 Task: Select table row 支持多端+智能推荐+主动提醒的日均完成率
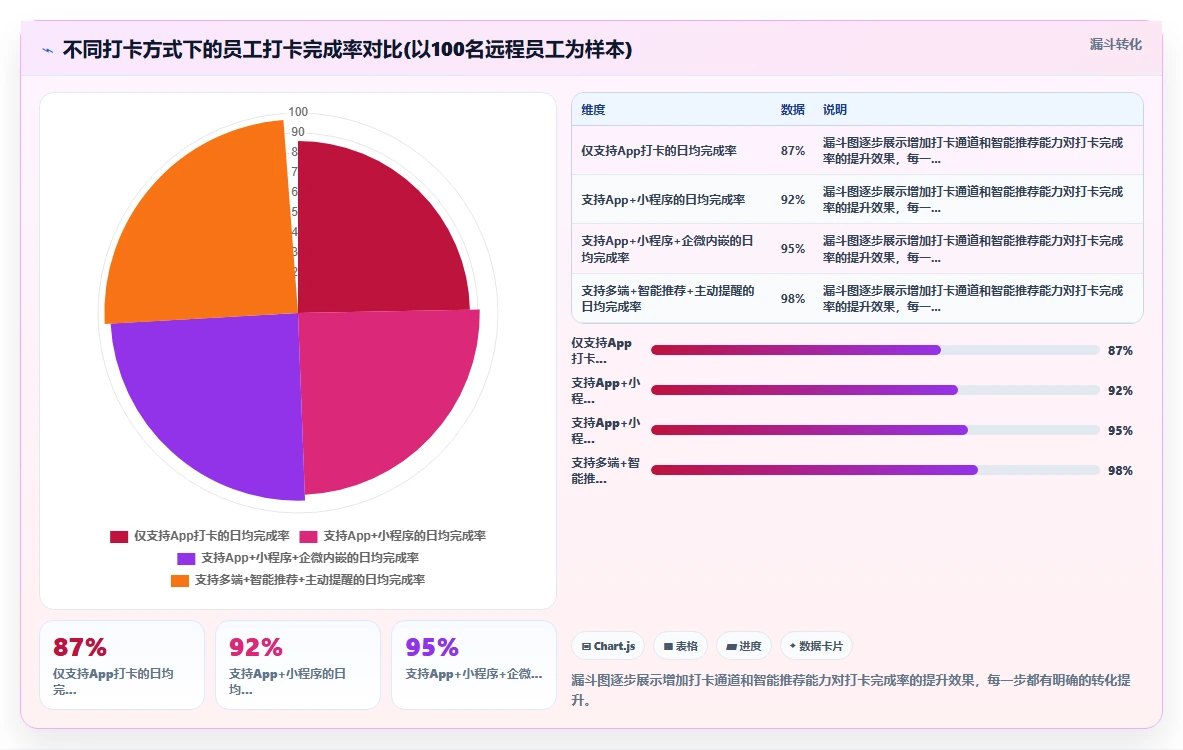coord(857,298)
